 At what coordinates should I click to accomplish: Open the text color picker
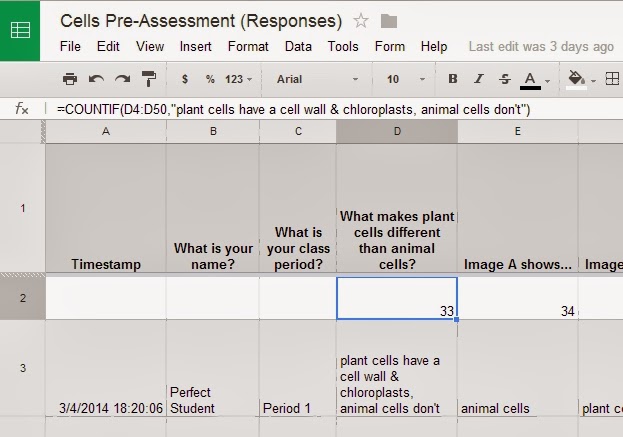[x=535, y=80]
